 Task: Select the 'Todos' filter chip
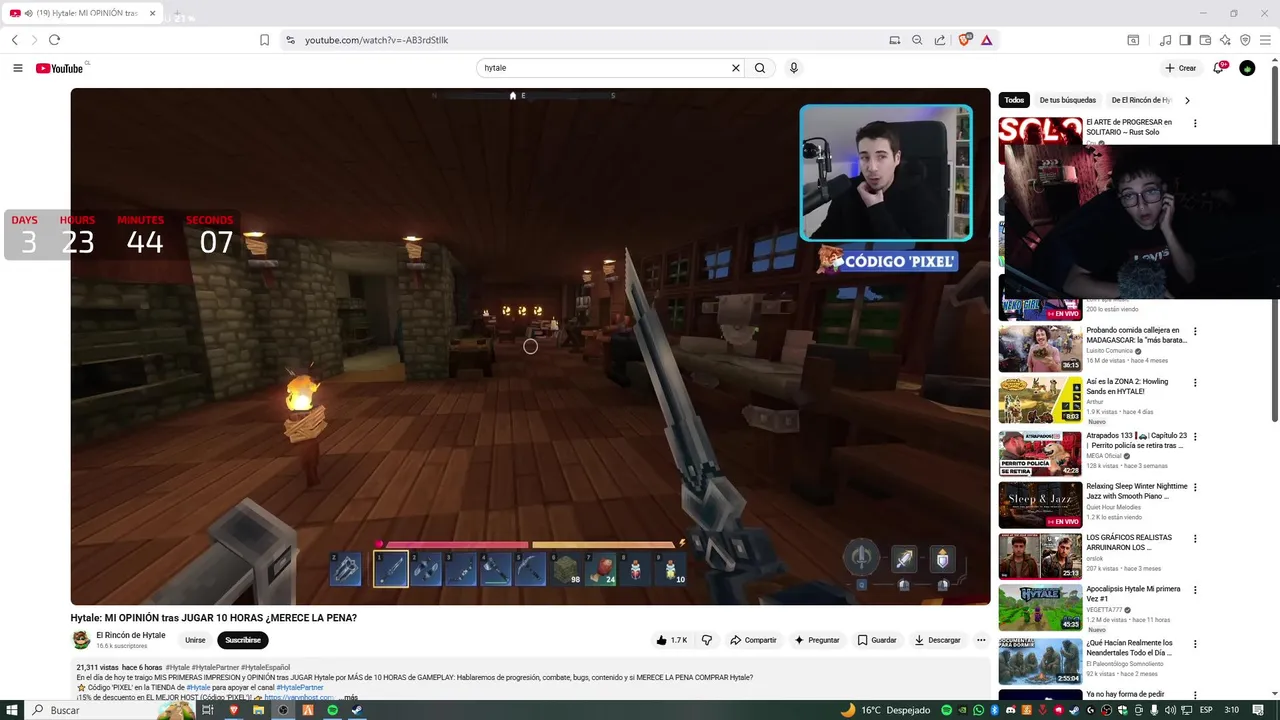tap(1014, 100)
